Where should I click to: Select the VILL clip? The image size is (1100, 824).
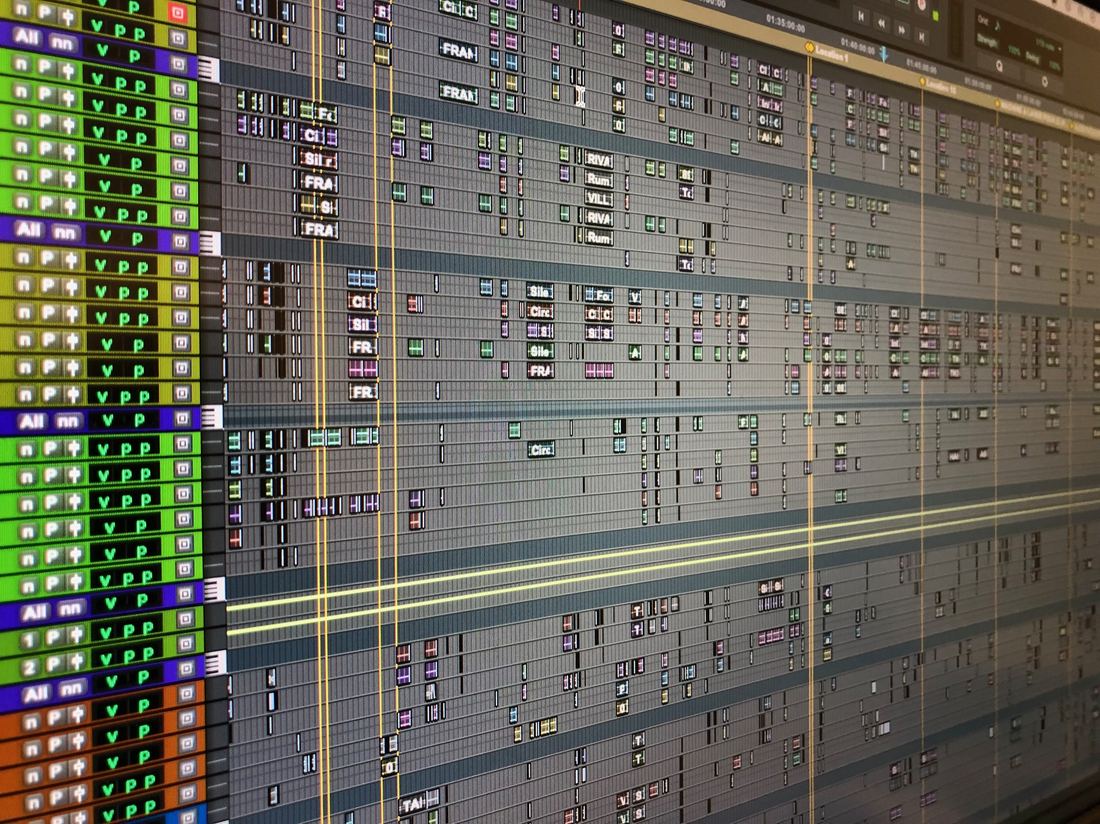tap(598, 198)
